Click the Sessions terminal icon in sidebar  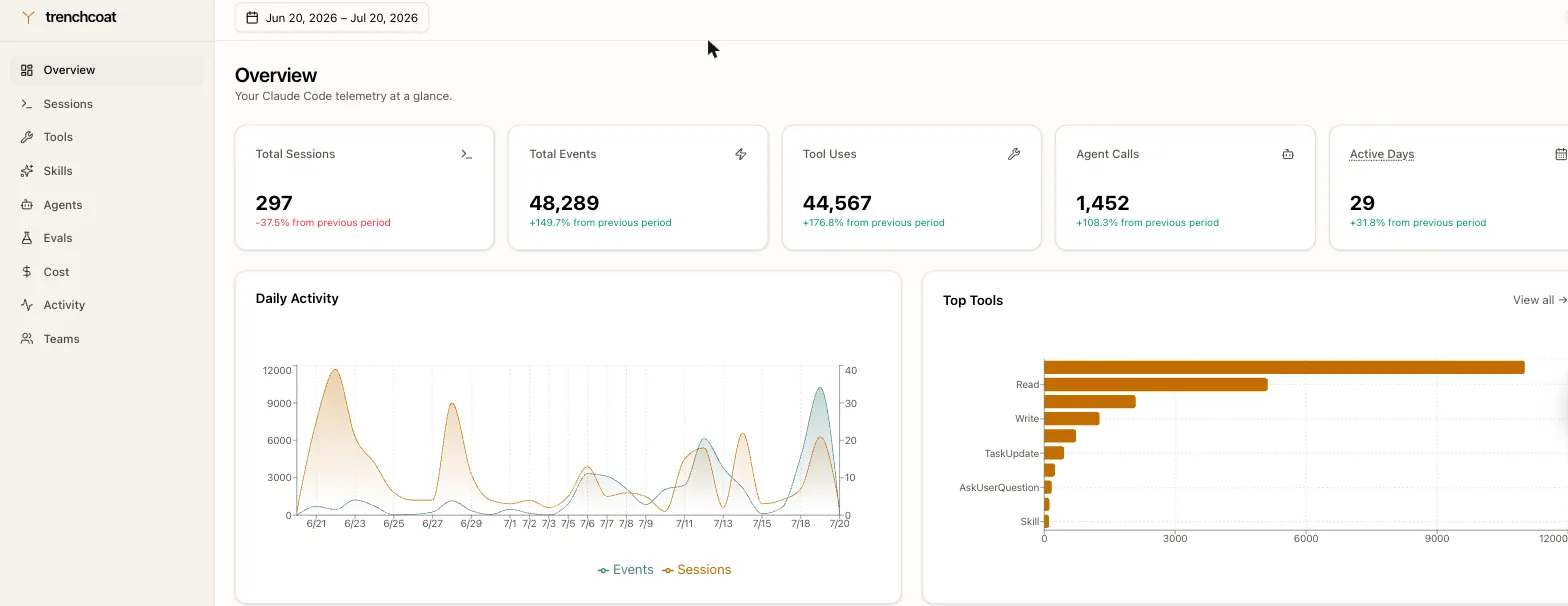(27, 104)
